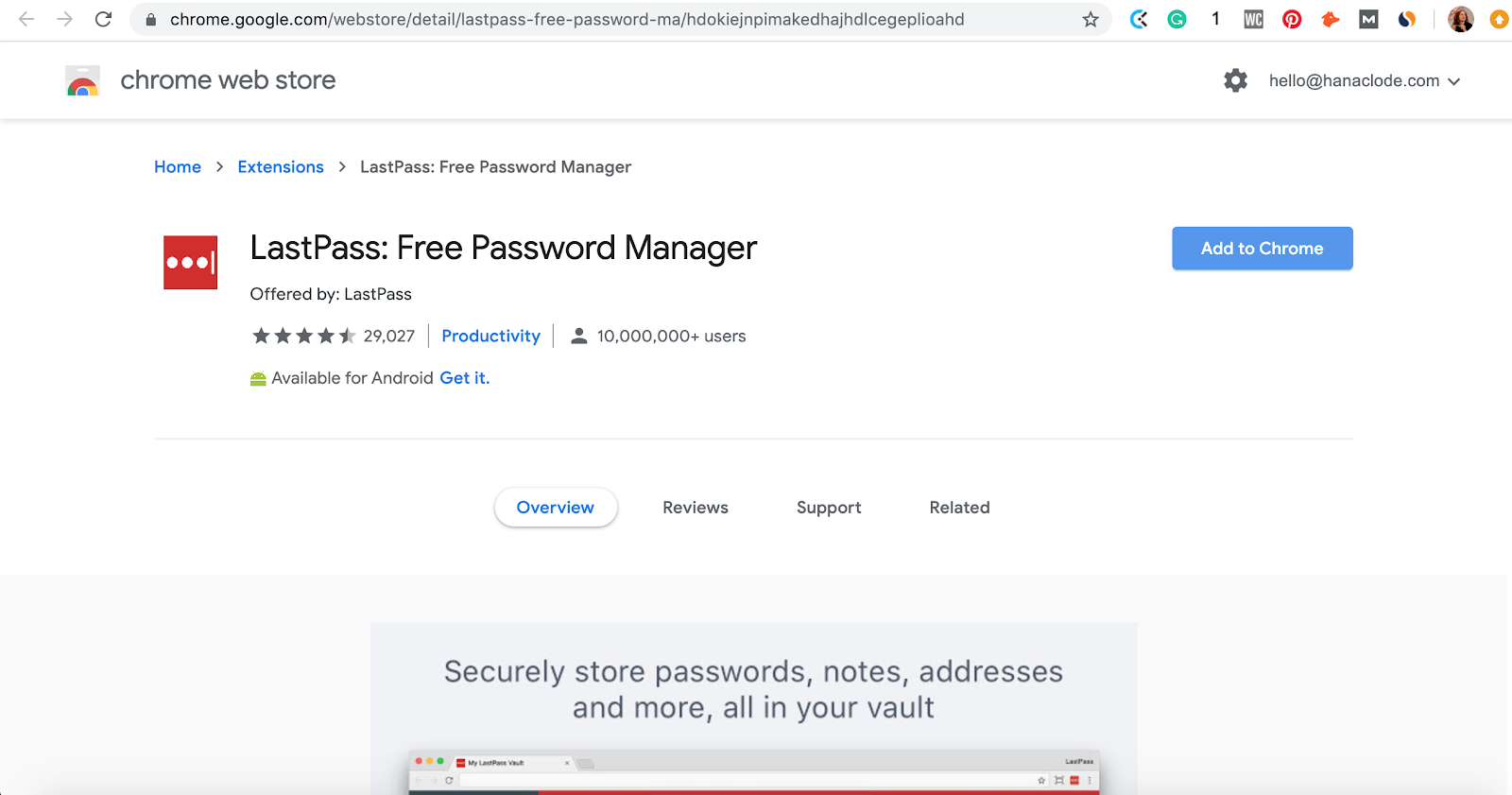Switch to the Reviews tab

coord(696,508)
